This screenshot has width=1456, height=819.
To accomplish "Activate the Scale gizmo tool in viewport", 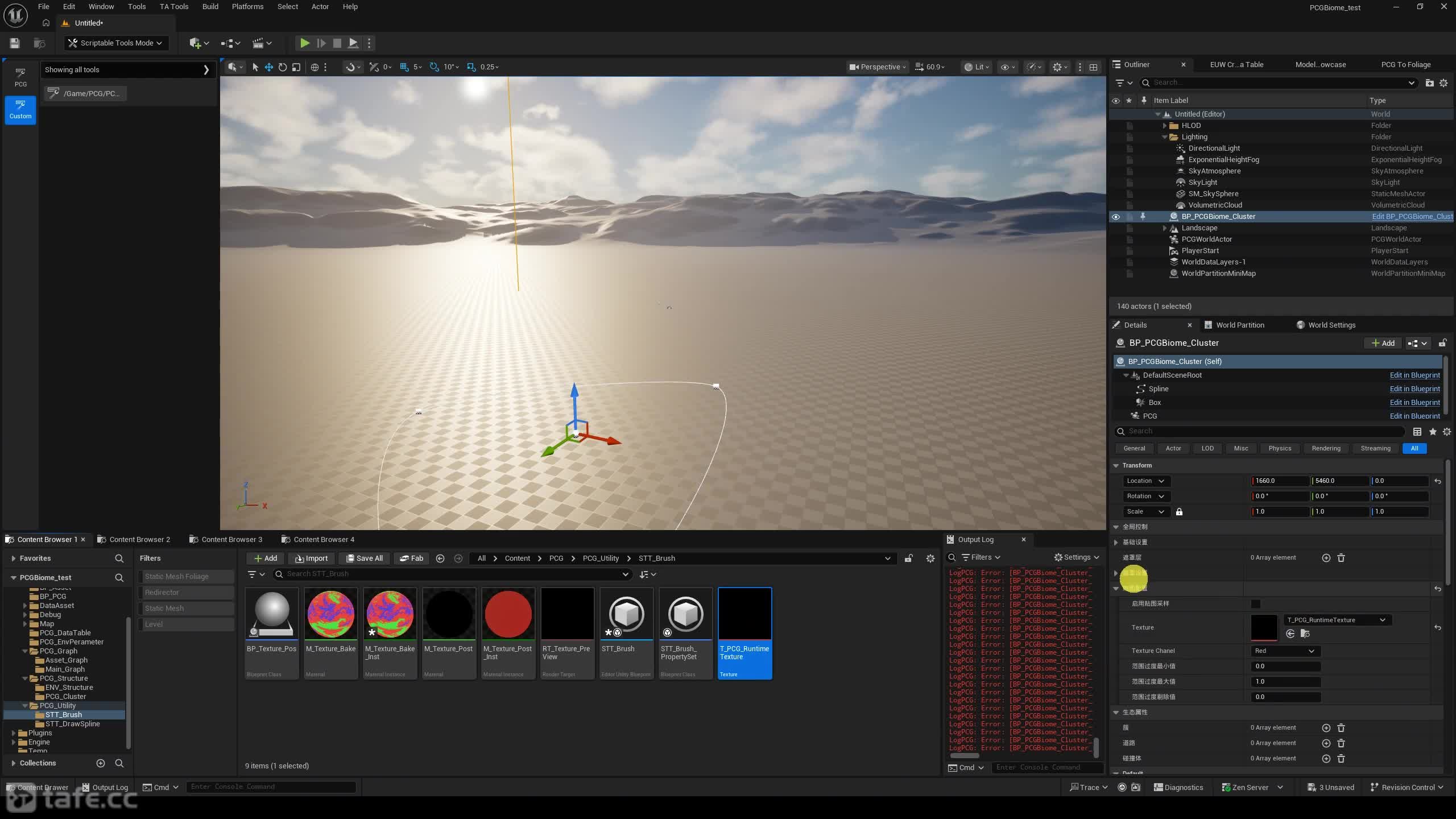I will [296, 67].
